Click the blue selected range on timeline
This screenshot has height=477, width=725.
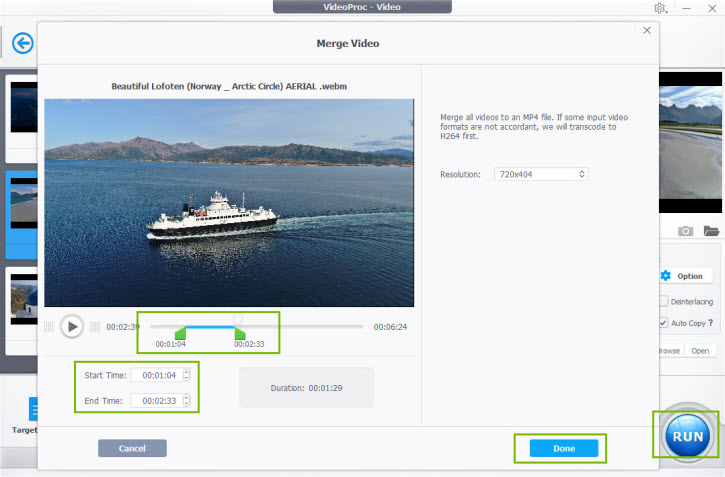coord(210,327)
